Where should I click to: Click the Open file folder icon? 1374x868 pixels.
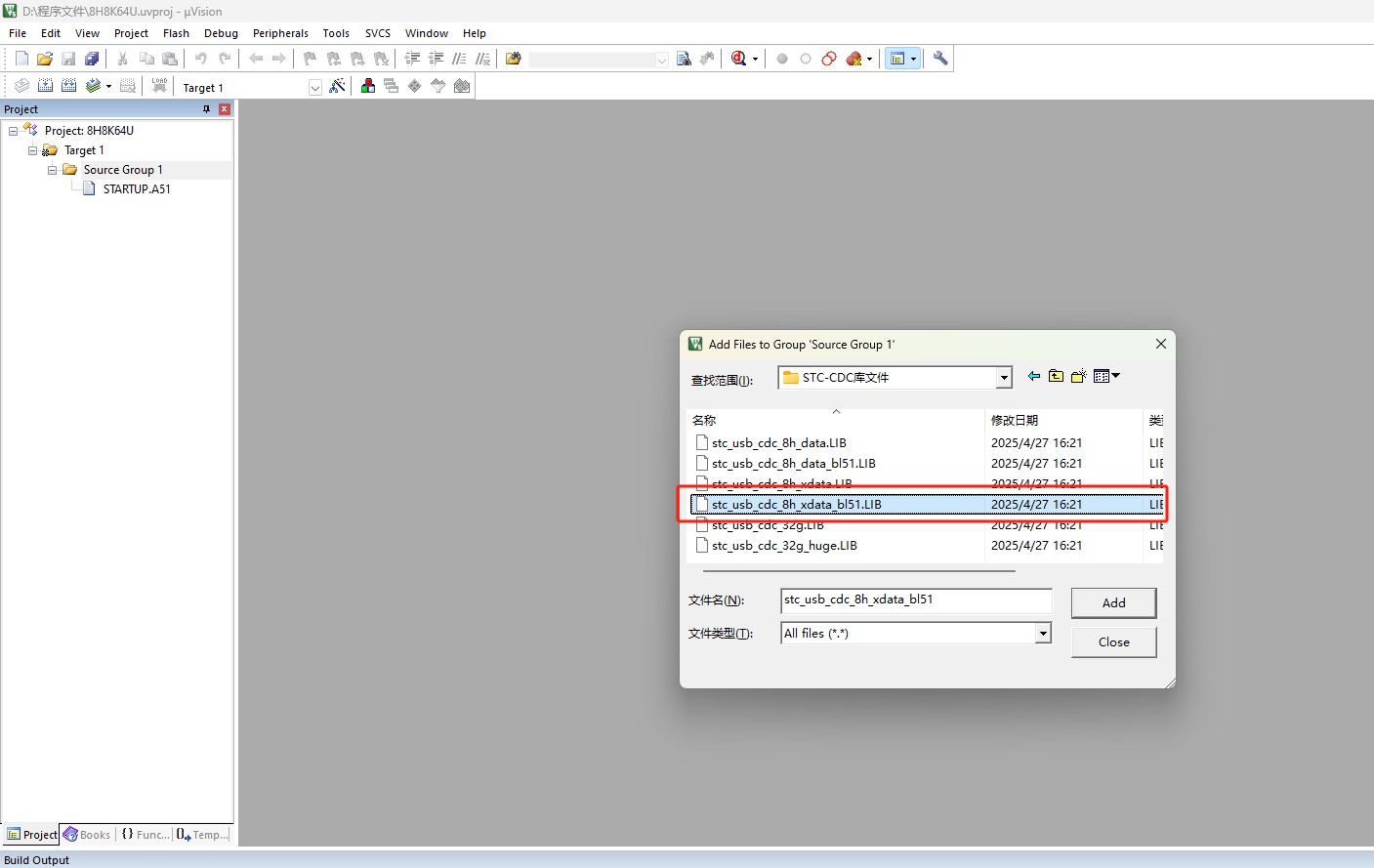pos(45,59)
